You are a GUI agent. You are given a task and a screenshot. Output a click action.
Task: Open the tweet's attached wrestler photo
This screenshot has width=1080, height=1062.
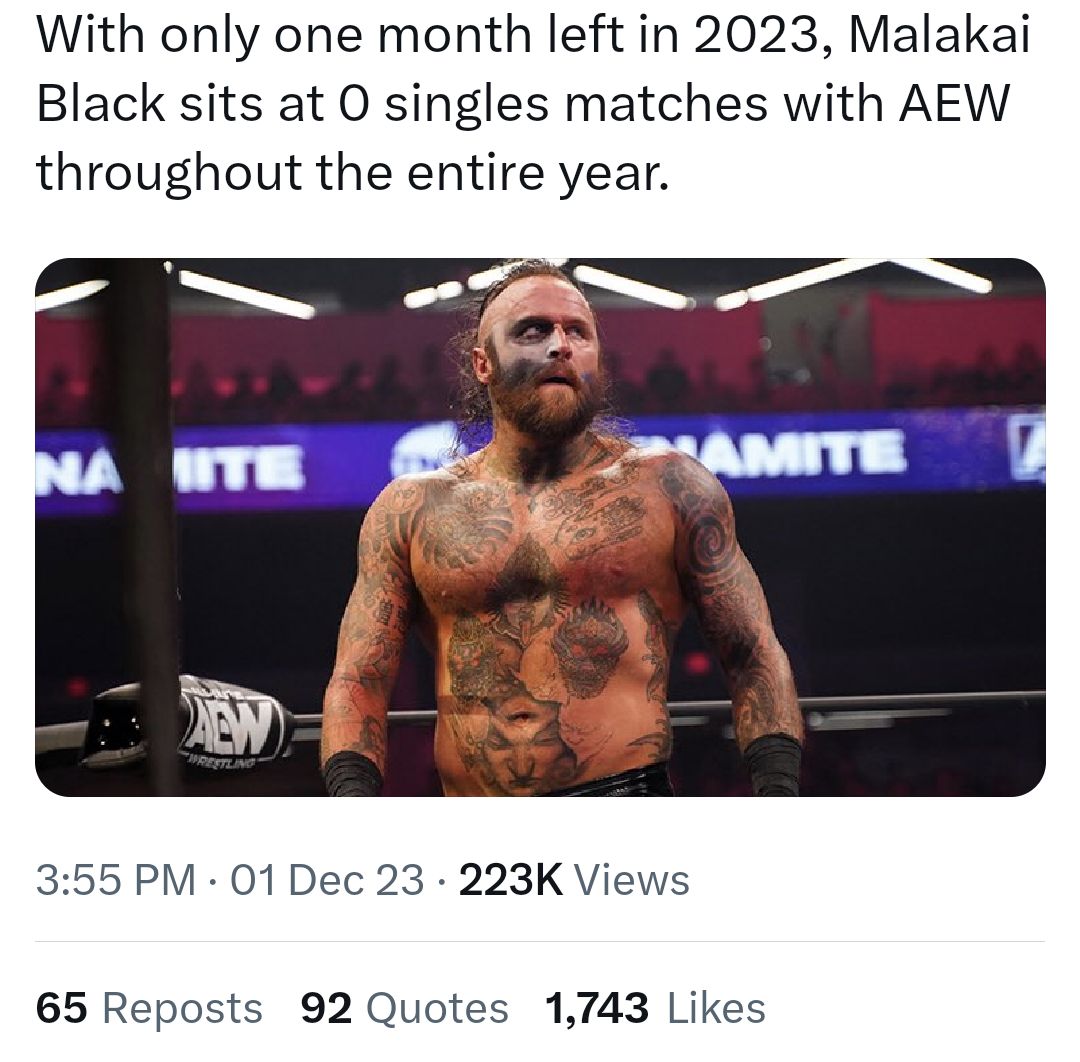(x=540, y=527)
